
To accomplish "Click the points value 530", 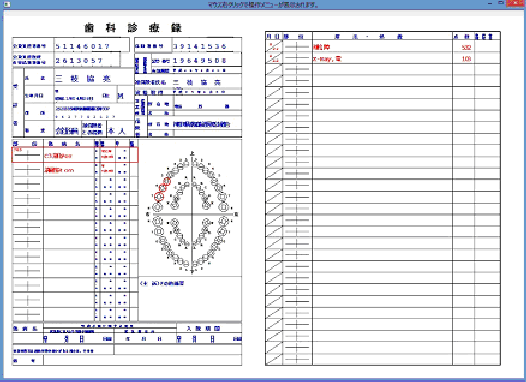I will click(466, 47).
